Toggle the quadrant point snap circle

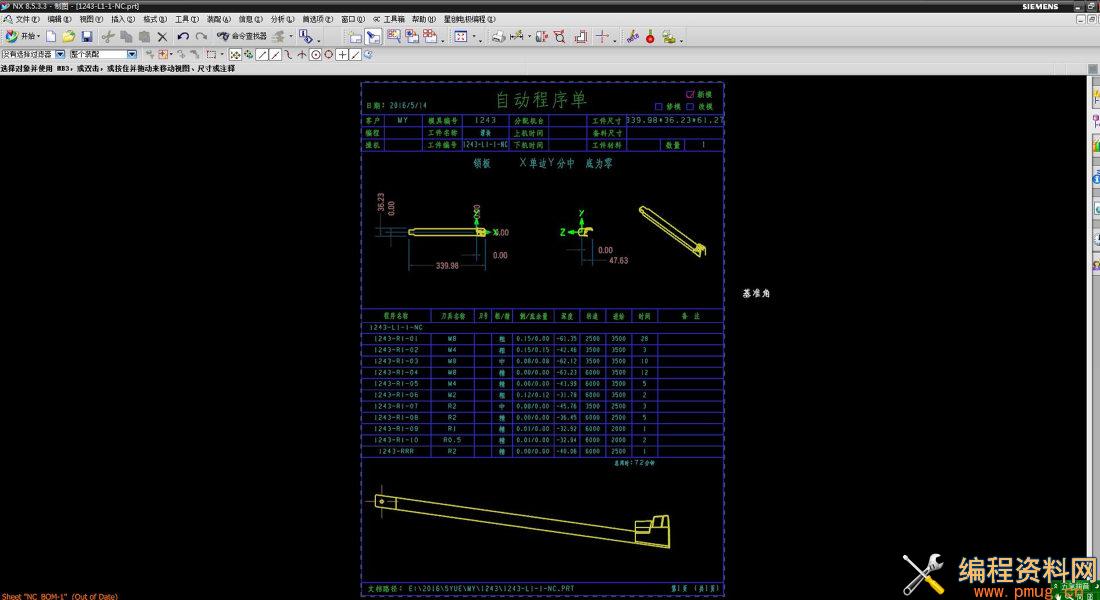point(328,54)
